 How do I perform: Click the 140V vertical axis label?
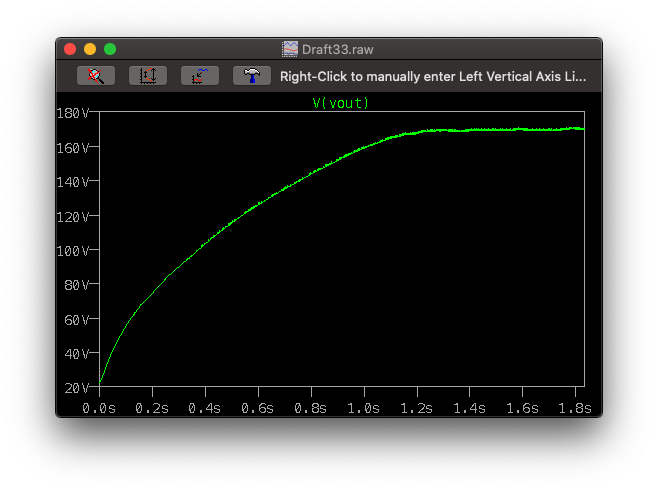(73, 182)
